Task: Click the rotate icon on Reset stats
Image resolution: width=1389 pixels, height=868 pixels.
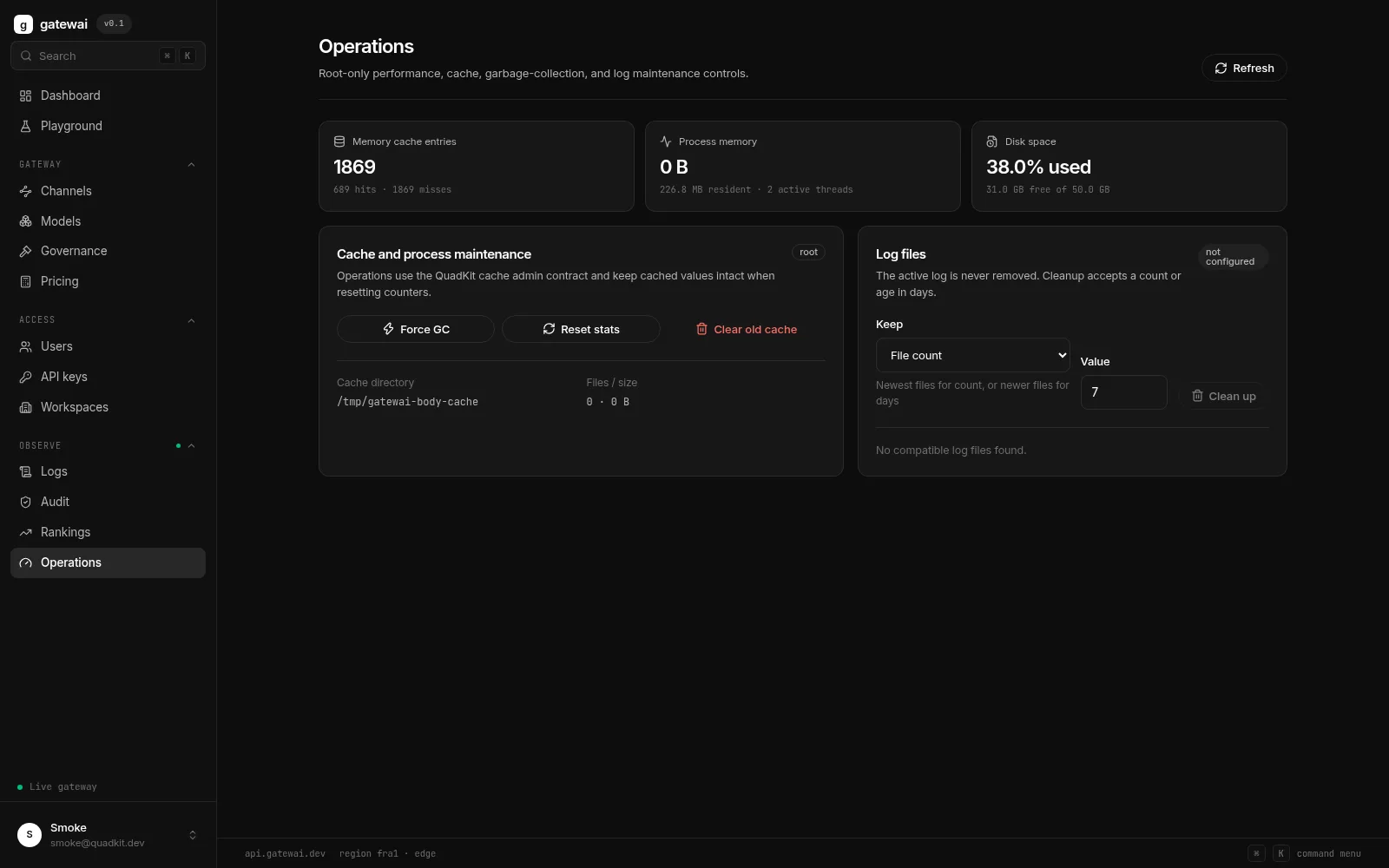Action: pos(549,329)
